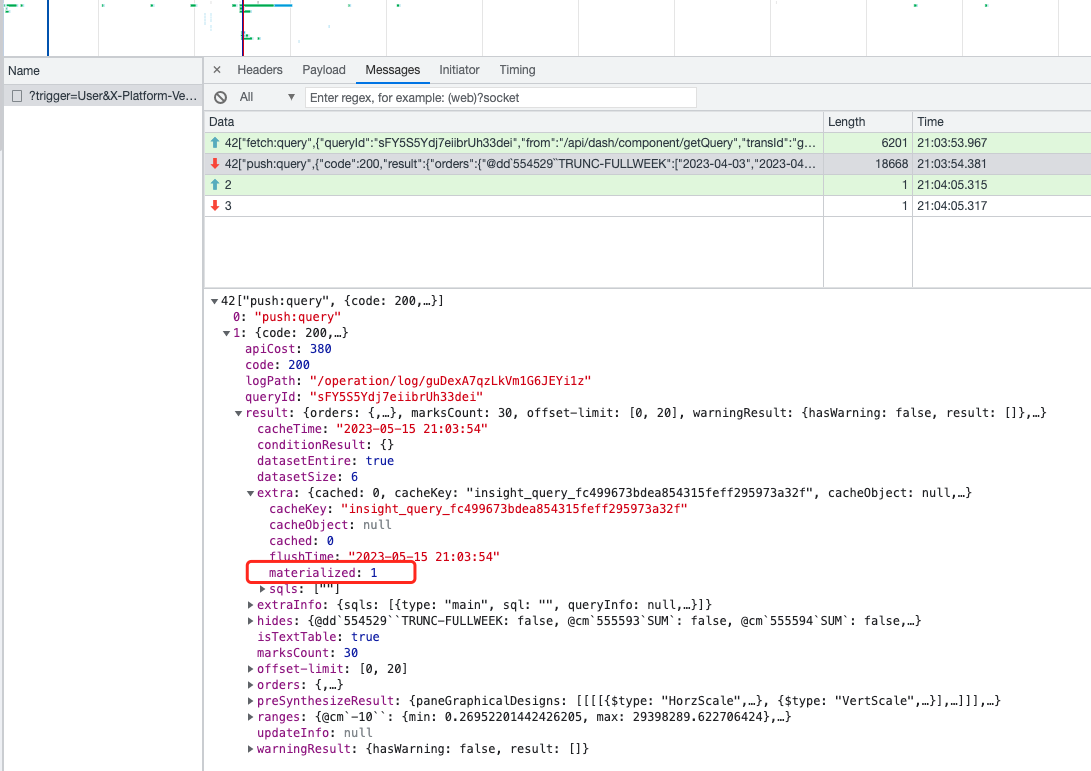Open the Payload tab
1091x771 pixels.
[x=324, y=70]
